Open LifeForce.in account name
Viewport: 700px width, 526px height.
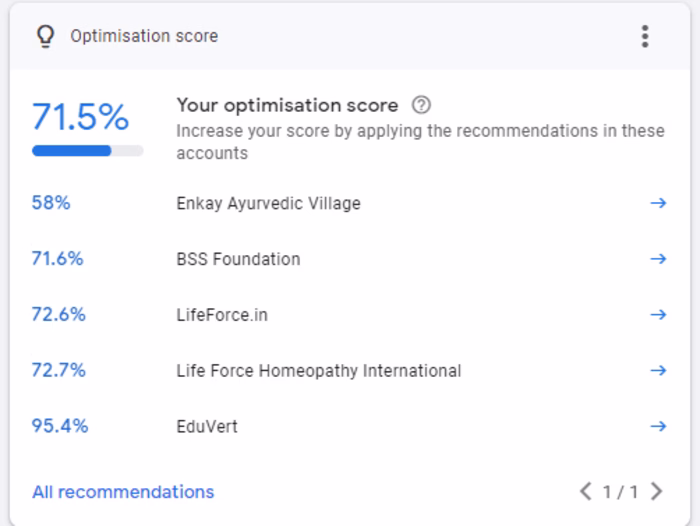(222, 315)
